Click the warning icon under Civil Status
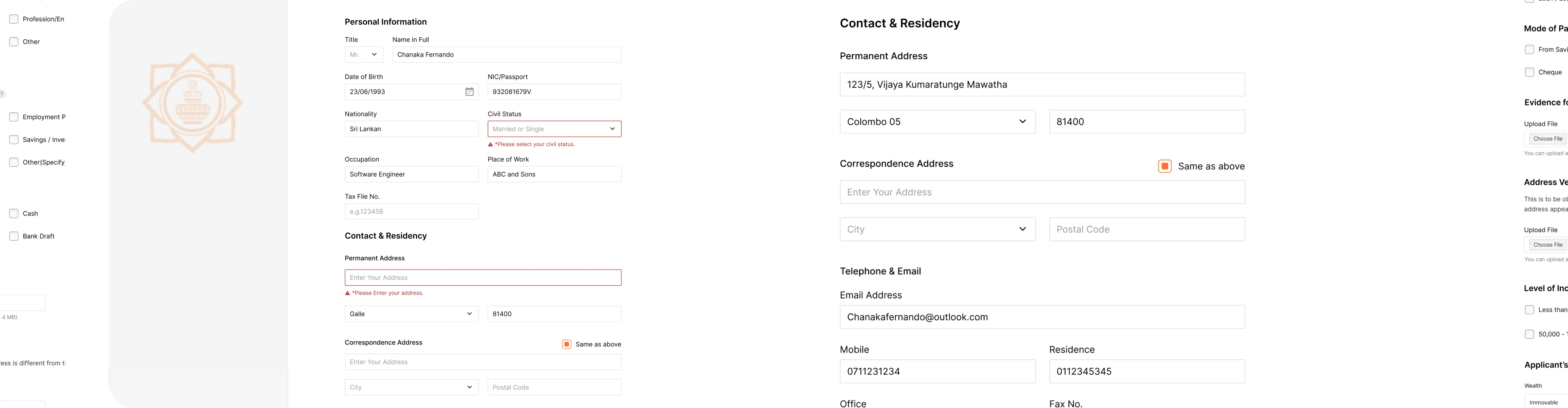This screenshot has width=1568, height=408. (x=491, y=145)
